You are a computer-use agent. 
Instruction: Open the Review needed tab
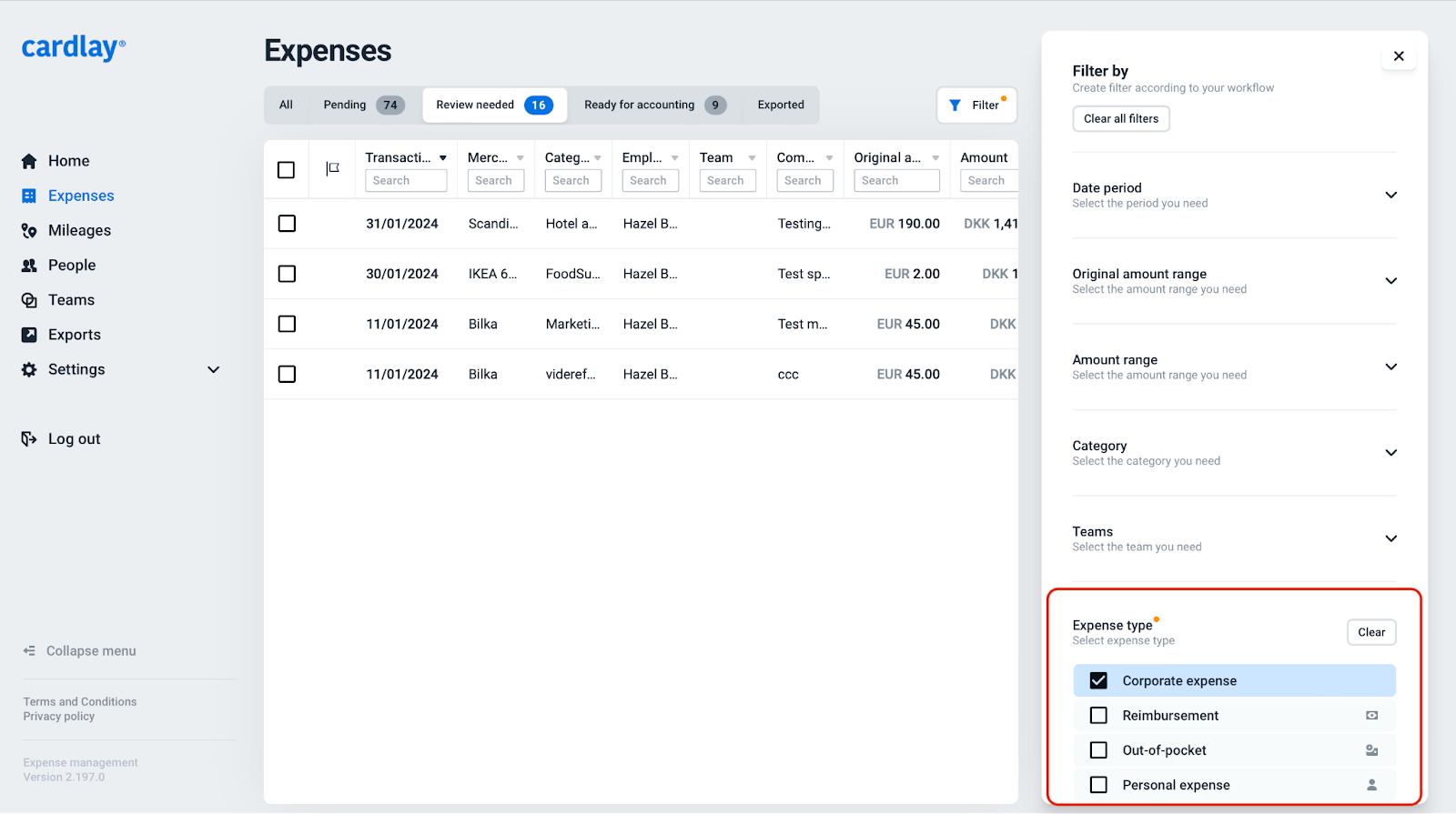[x=494, y=106]
